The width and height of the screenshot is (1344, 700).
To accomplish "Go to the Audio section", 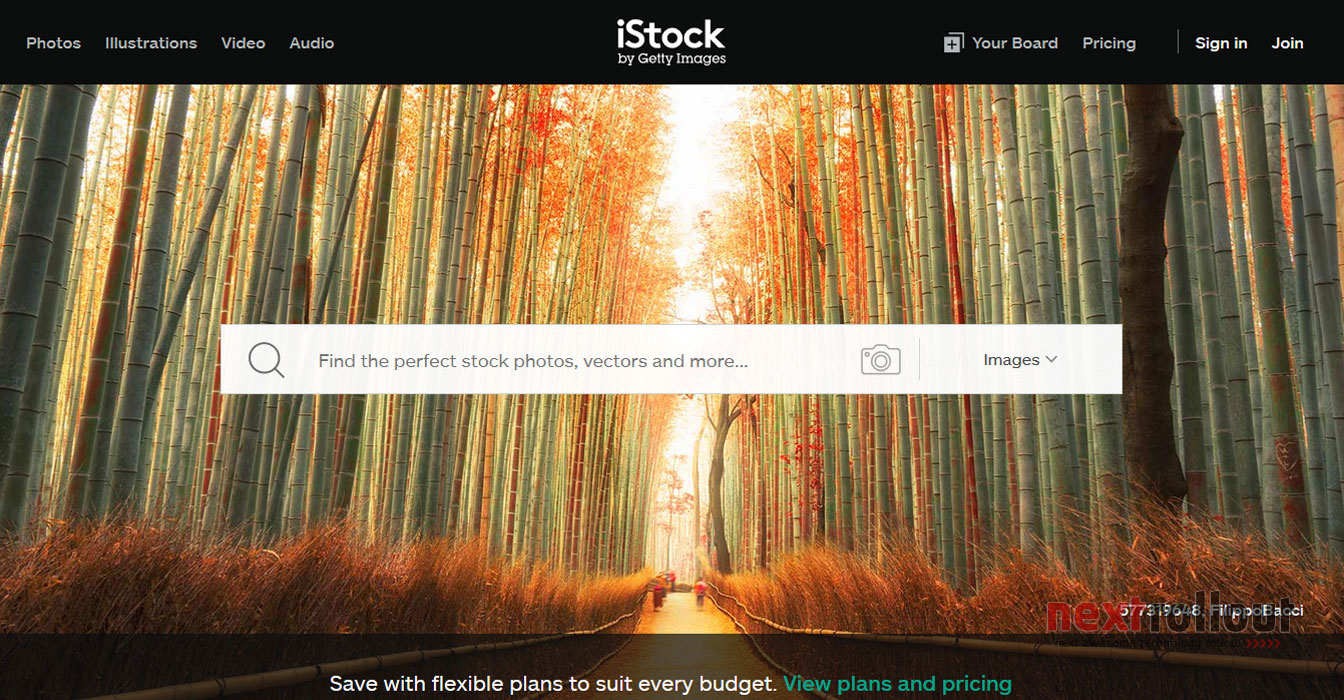I will coord(312,43).
